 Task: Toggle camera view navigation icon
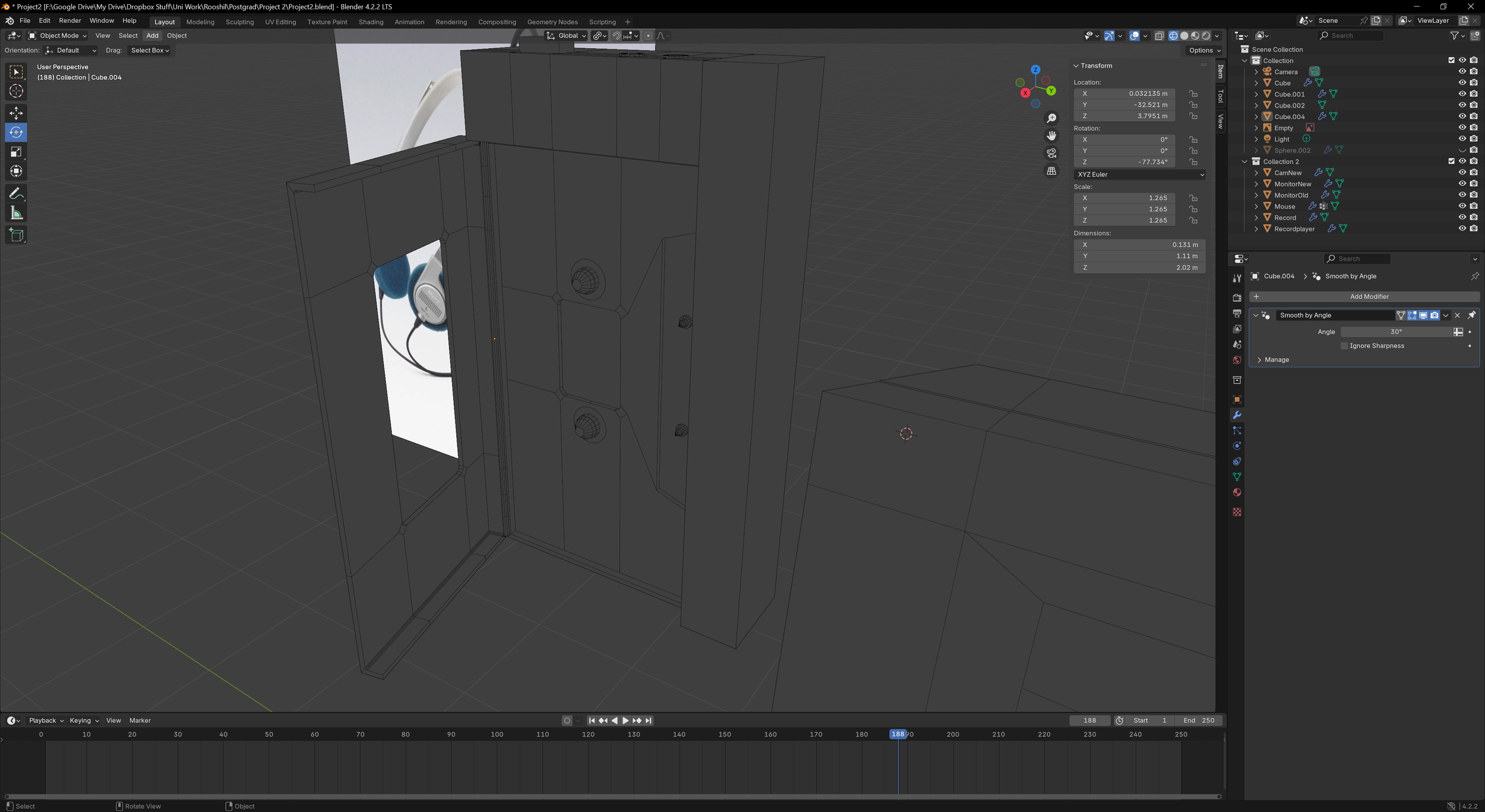tap(1051, 153)
